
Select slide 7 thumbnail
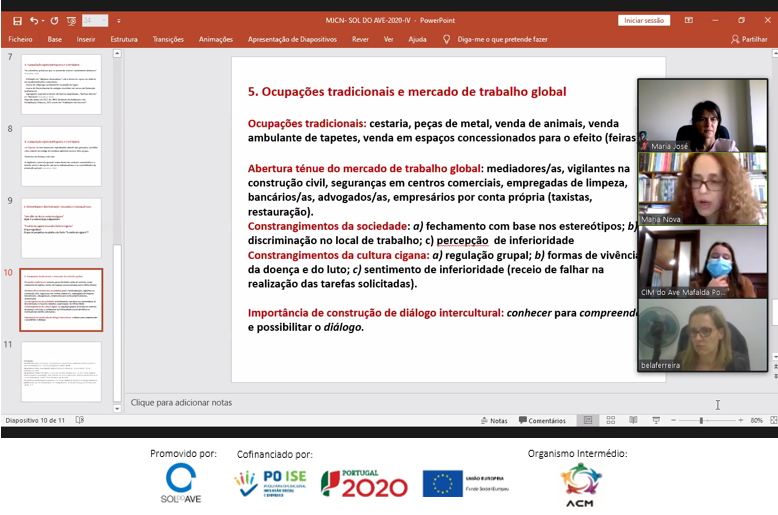[x=61, y=85]
